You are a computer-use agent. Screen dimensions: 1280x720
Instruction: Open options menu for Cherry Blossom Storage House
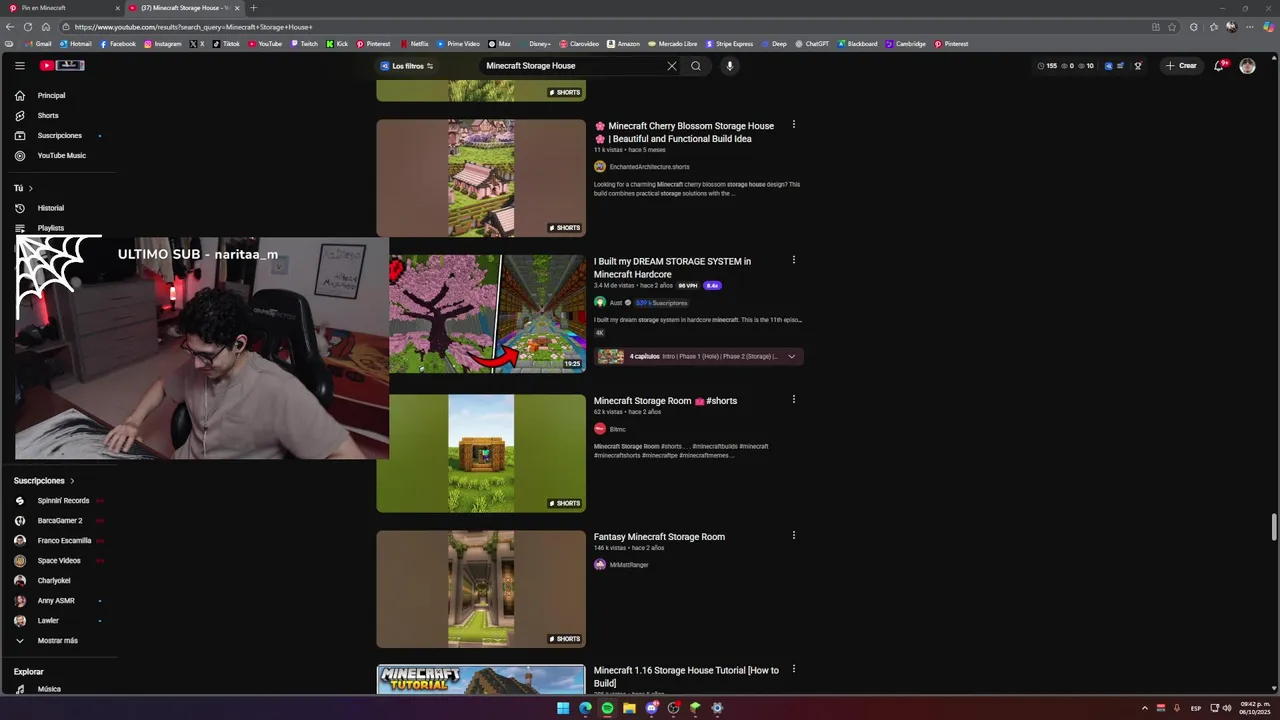pos(794,125)
